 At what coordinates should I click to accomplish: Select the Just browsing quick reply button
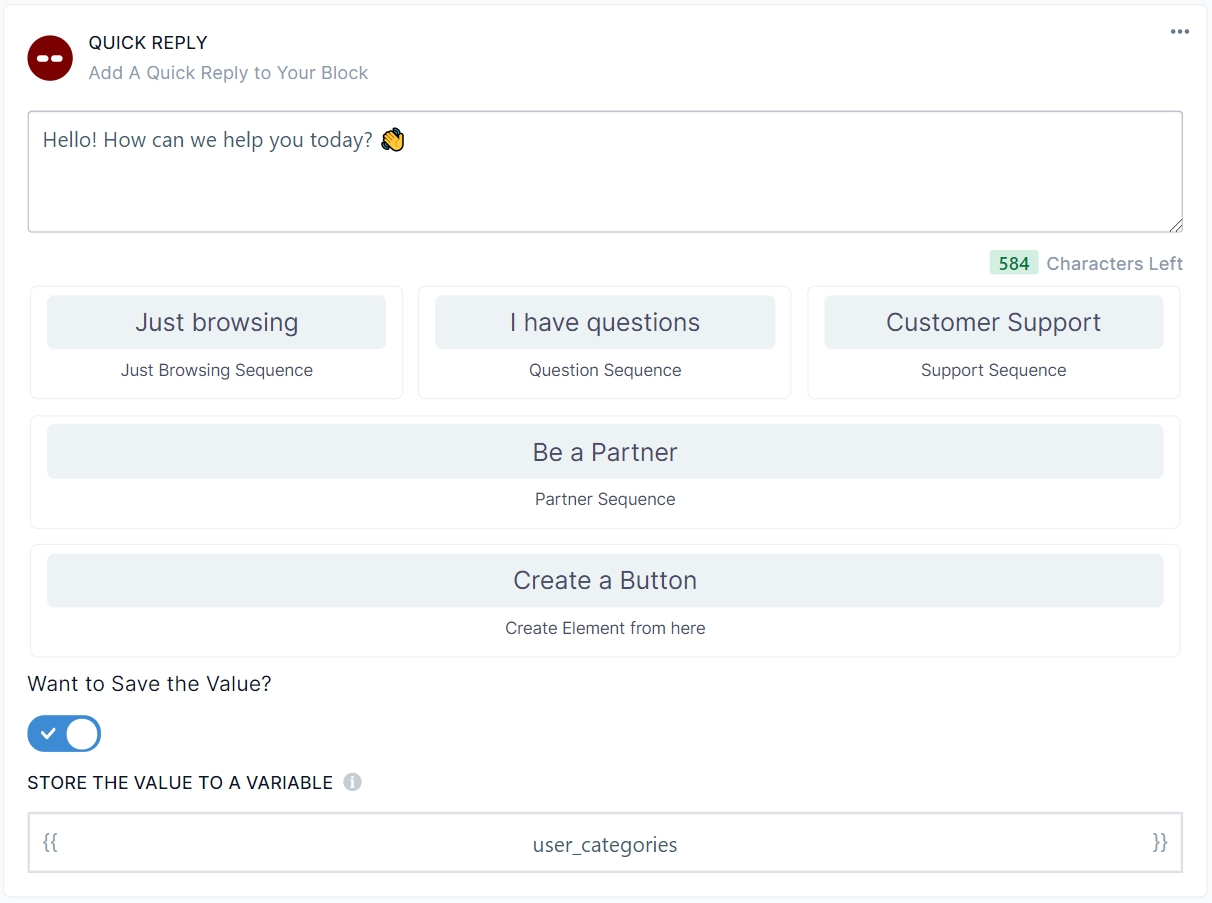pos(216,322)
